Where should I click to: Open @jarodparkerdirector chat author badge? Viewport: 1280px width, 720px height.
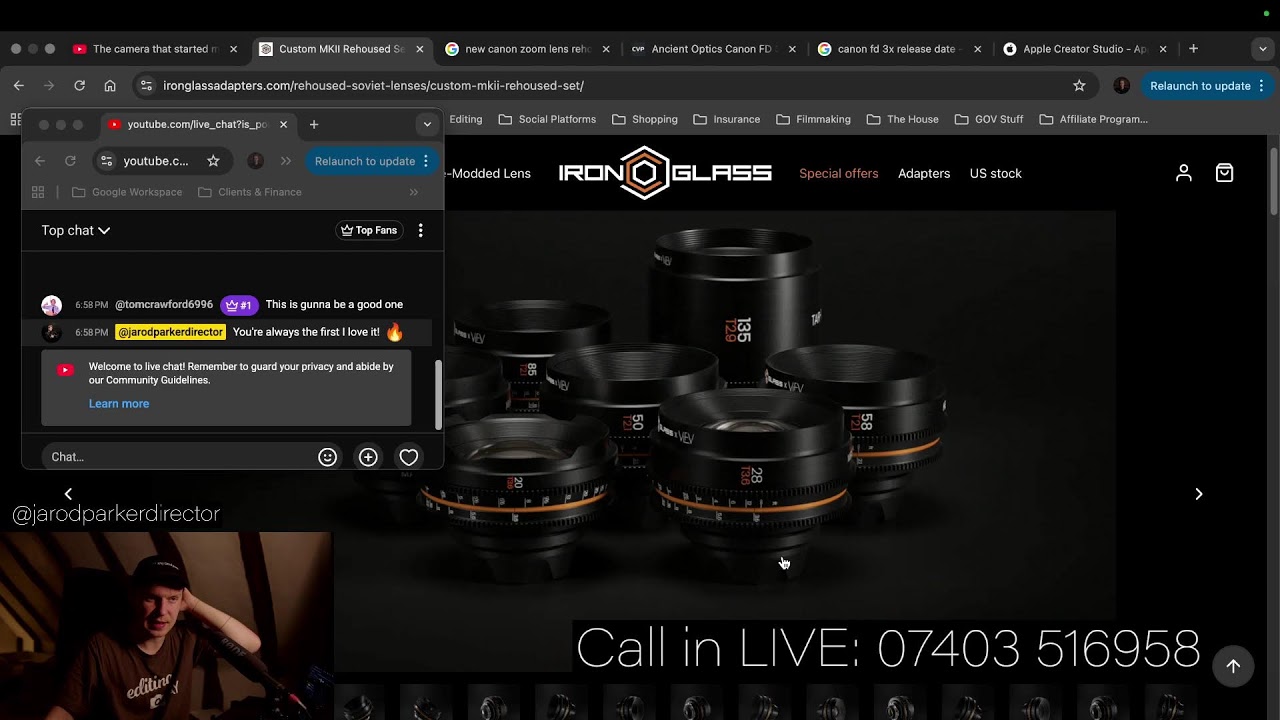click(x=170, y=332)
